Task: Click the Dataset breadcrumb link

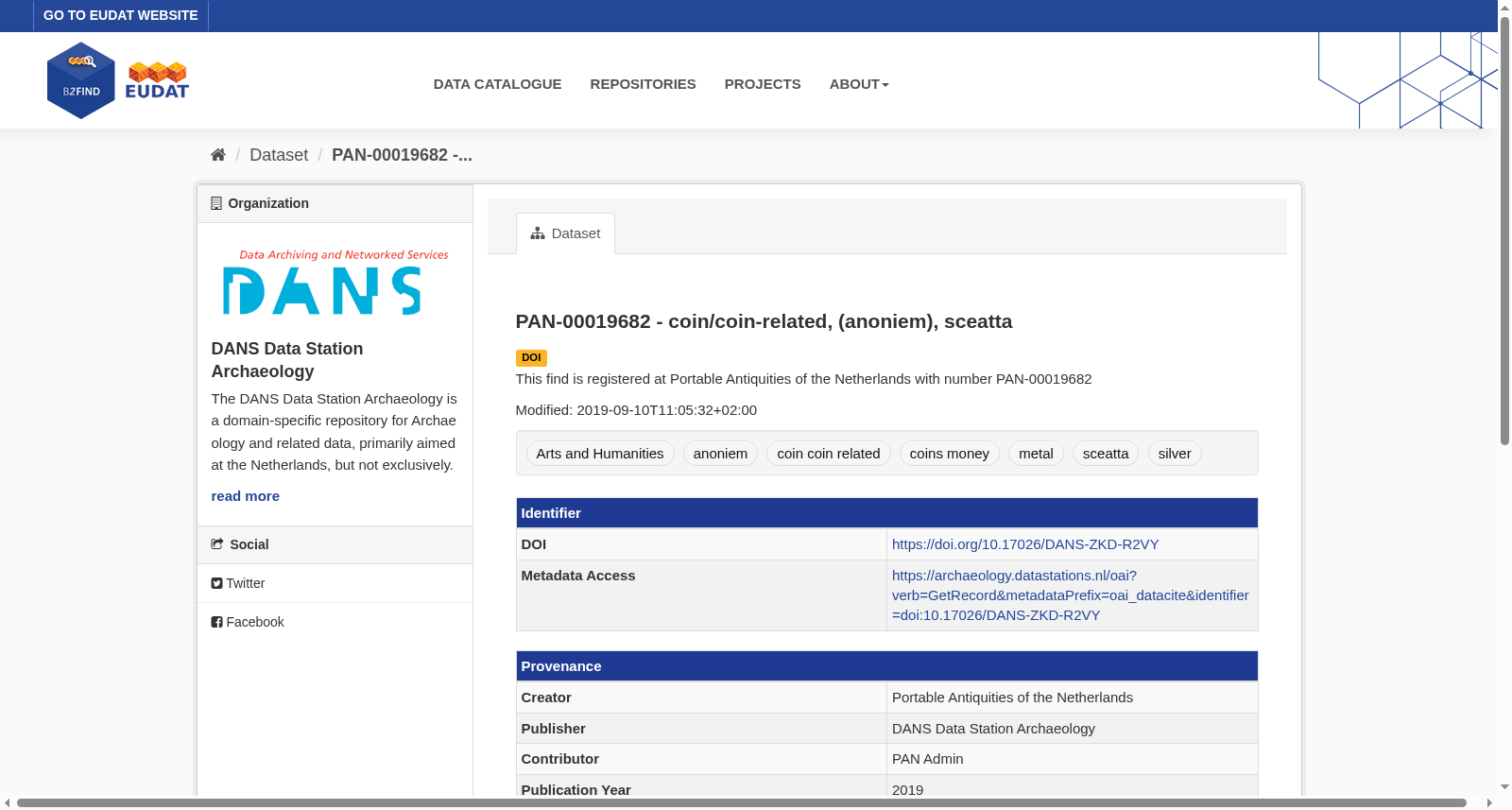Action: (279, 155)
